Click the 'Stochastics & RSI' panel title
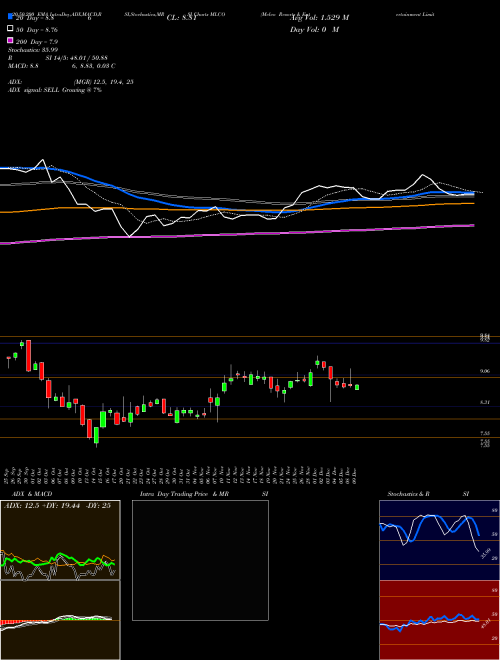 (x=428, y=494)
